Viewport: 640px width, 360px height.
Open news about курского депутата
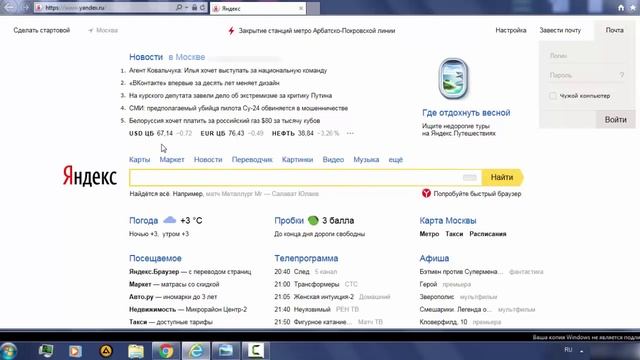coord(230,96)
